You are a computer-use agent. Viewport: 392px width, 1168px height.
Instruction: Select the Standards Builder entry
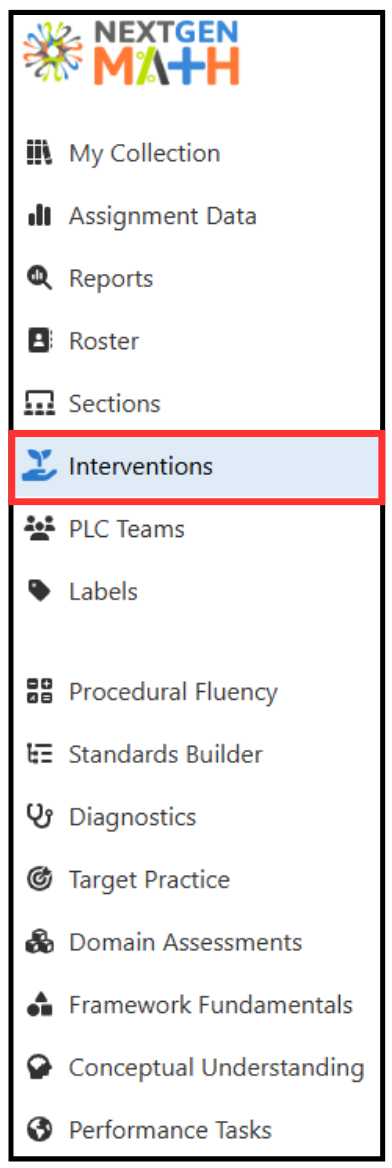(196, 755)
